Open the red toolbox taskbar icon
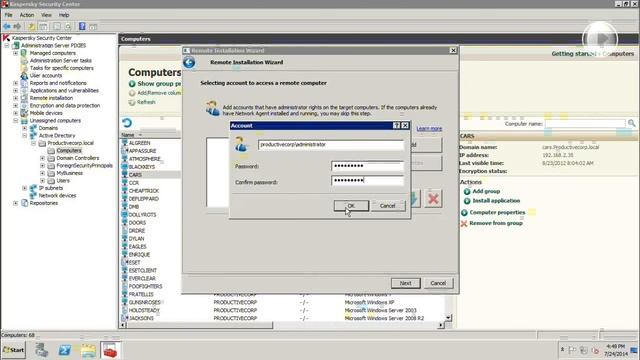 110,350
